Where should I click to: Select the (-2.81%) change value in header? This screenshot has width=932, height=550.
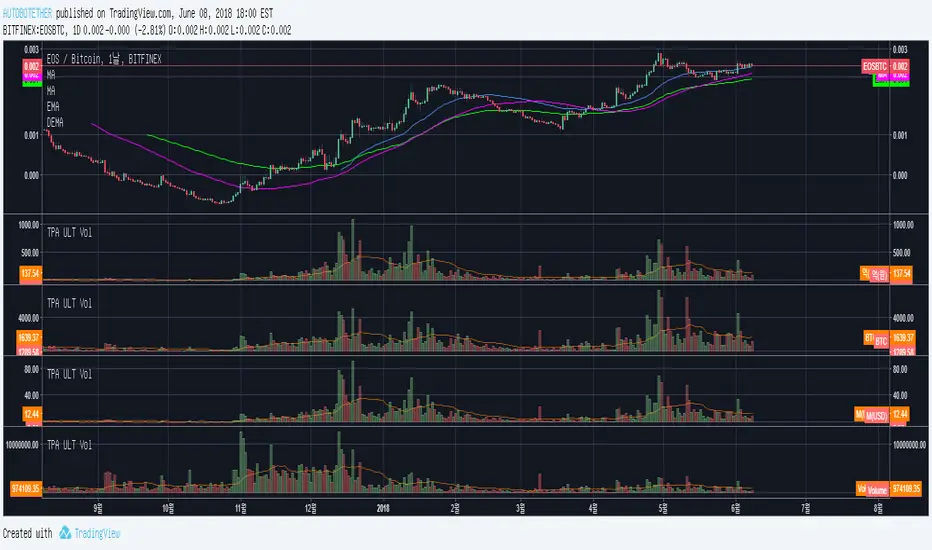(149, 30)
